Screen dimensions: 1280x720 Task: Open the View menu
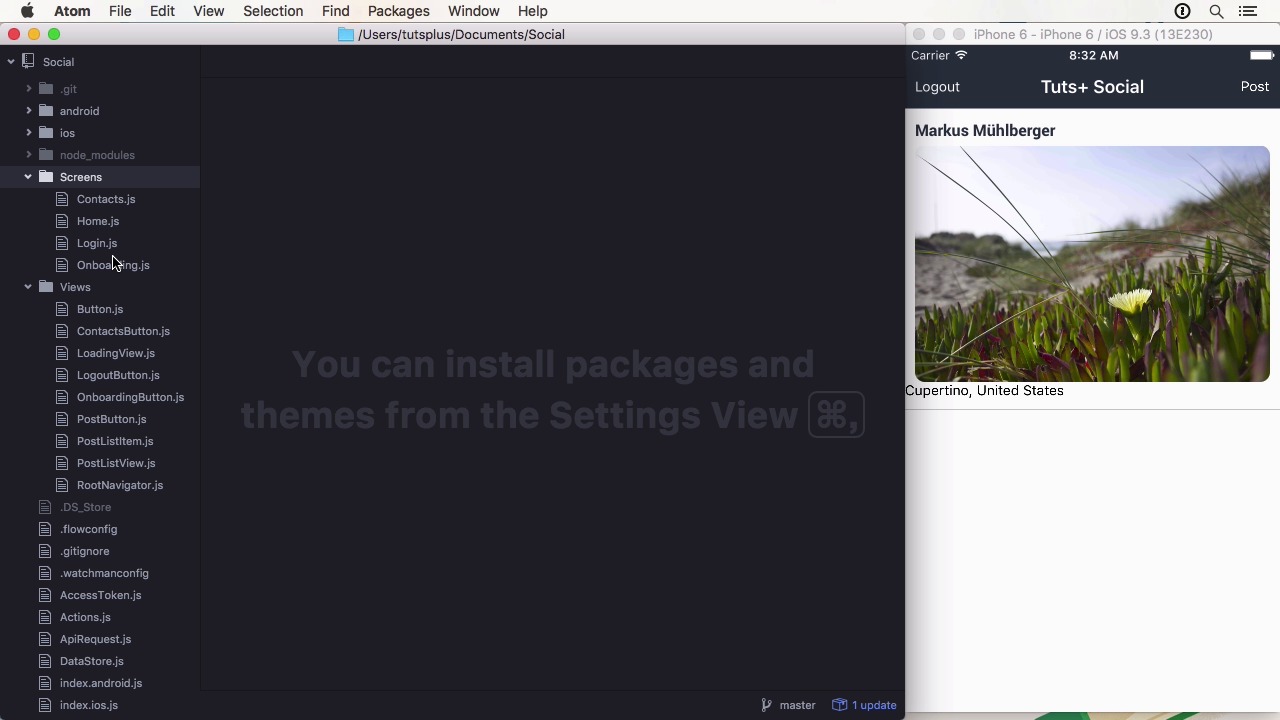pyautogui.click(x=208, y=11)
